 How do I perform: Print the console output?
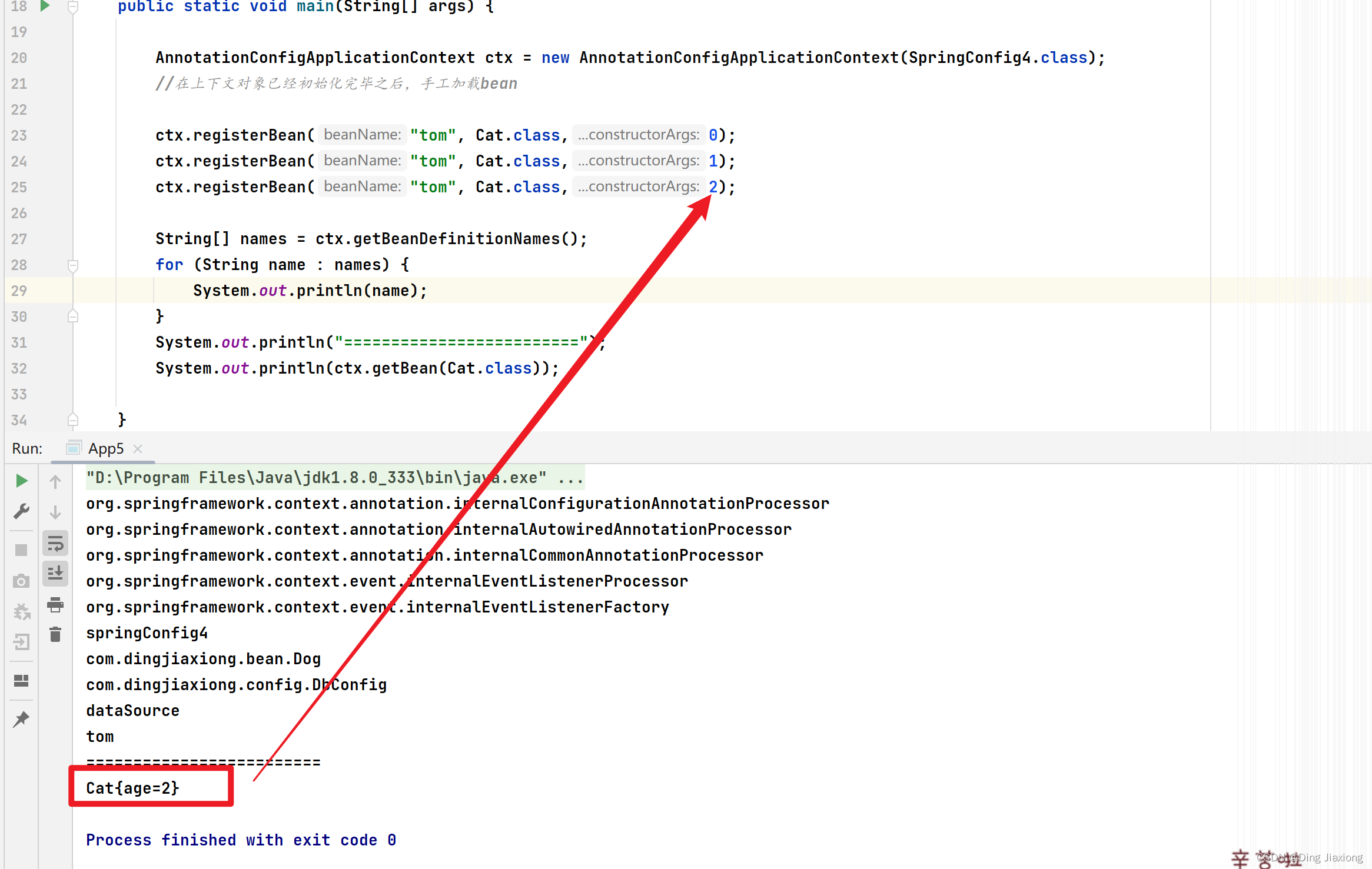[55, 604]
